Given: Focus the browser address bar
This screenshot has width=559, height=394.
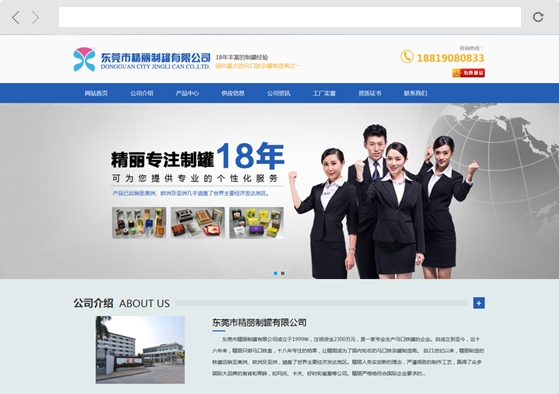Looking at the screenshot, I should 289,17.
